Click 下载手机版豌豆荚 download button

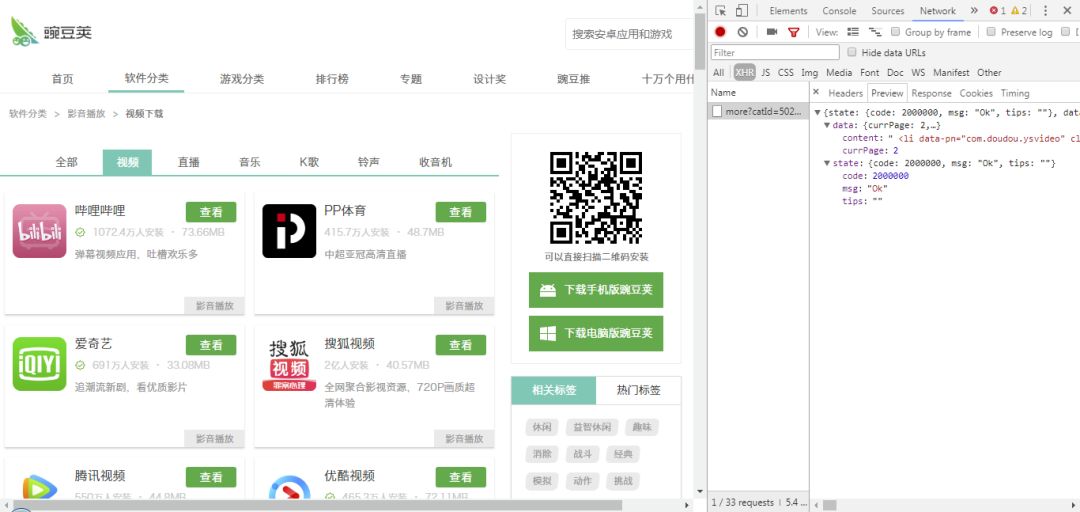tap(596, 290)
